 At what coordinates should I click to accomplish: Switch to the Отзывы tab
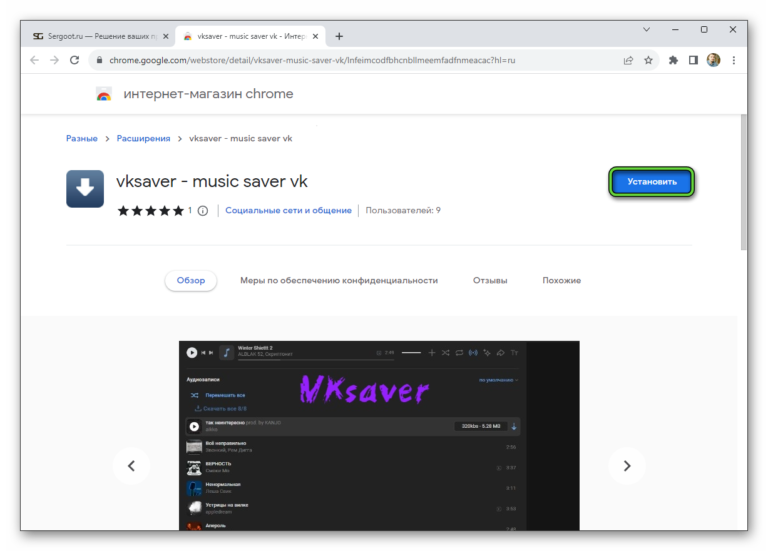[x=490, y=281]
